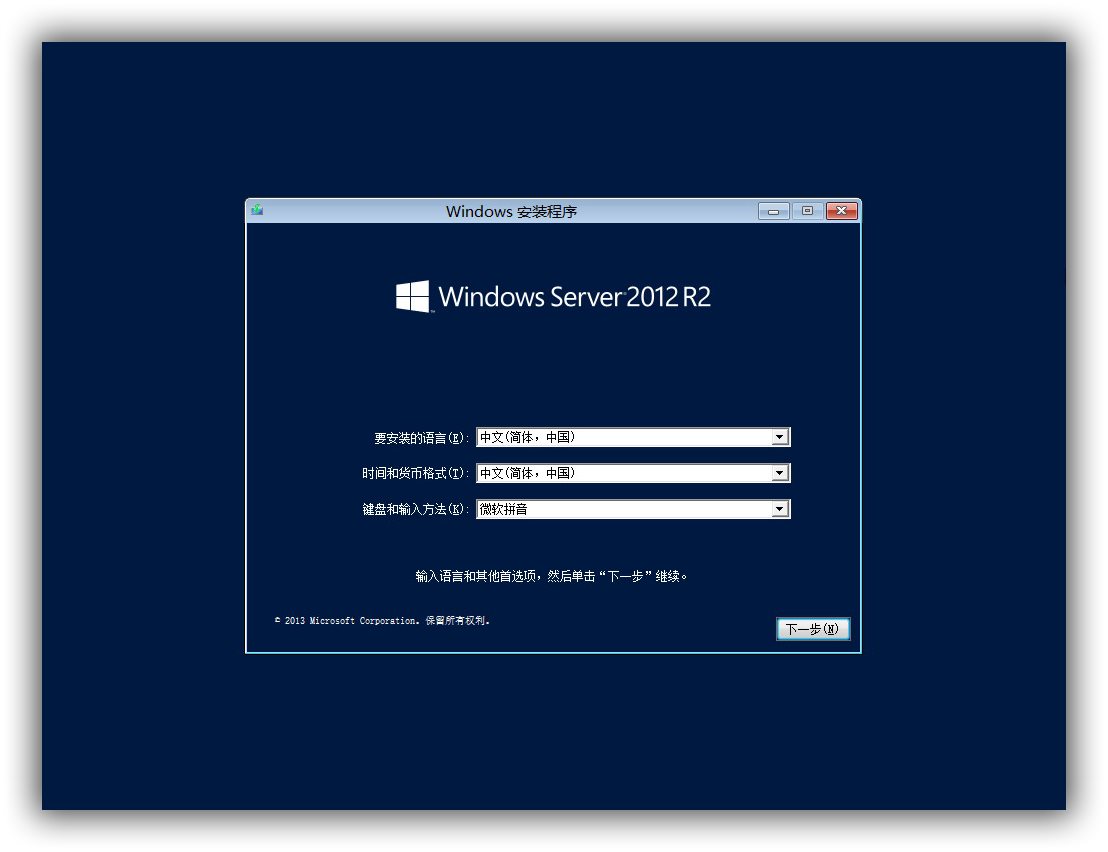Viewport: 1108px width, 852px height.
Task: Open the 键盘和输入方法 dropdown arrow
Action: [x=779, y=509]
